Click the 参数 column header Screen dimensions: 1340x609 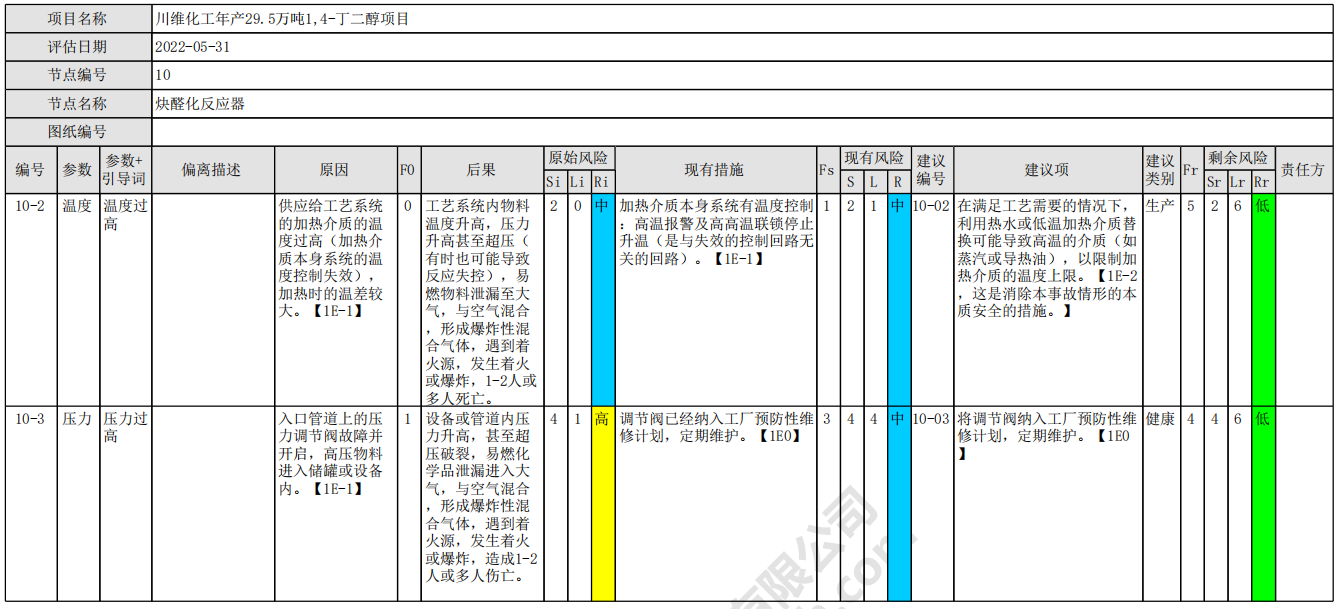pyautogui.click(x=78, y=170)
